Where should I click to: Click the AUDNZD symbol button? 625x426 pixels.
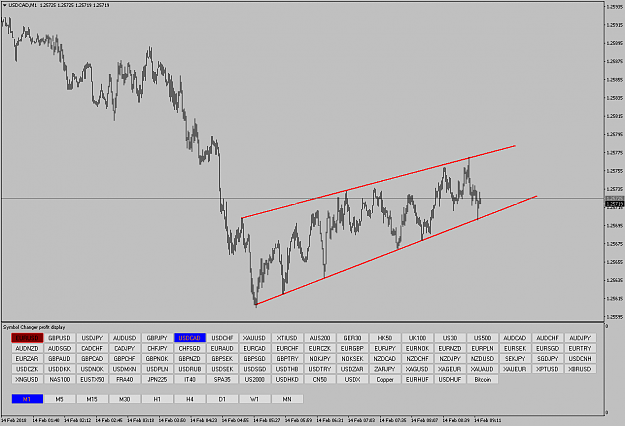pos(27,348)
